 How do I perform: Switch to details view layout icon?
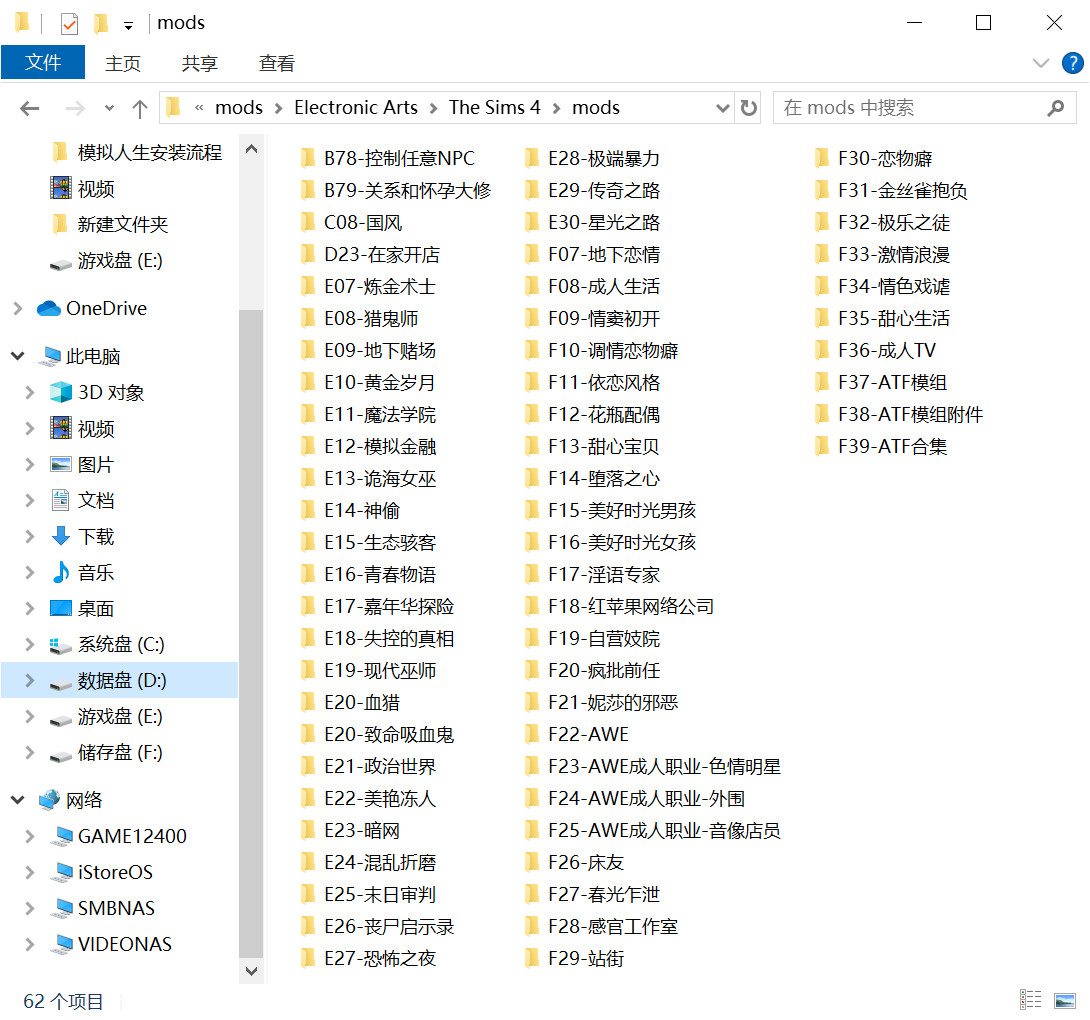click(1030, 999)
